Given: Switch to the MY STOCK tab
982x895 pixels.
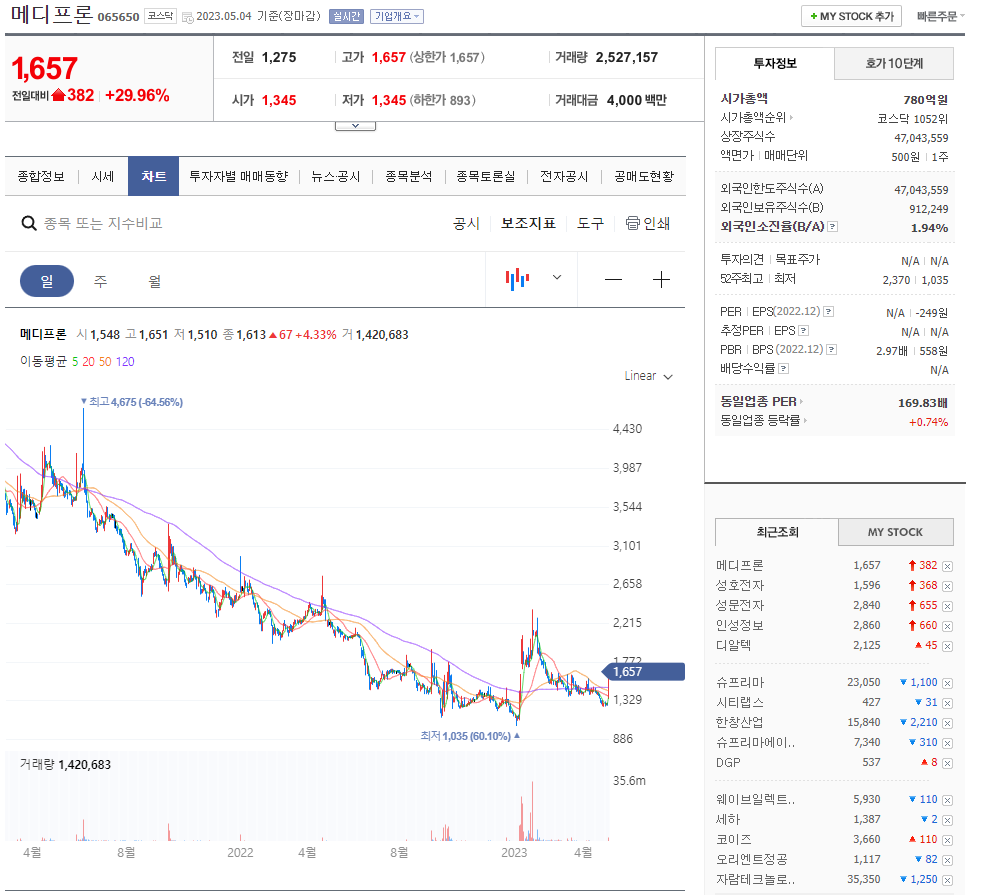Looking at the screenshot, I should (896, 532).
